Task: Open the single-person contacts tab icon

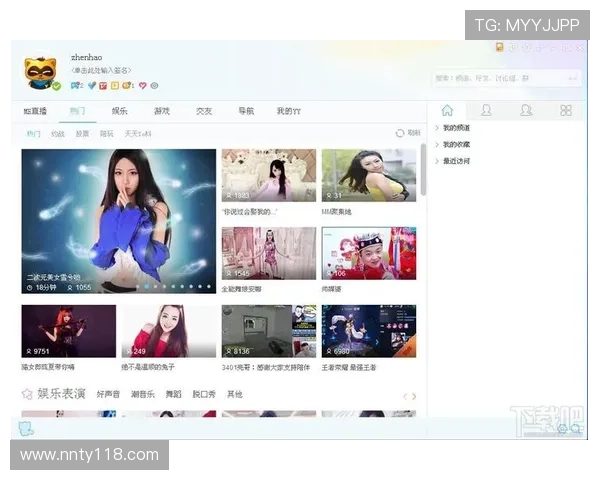Action: pos(486,111)
